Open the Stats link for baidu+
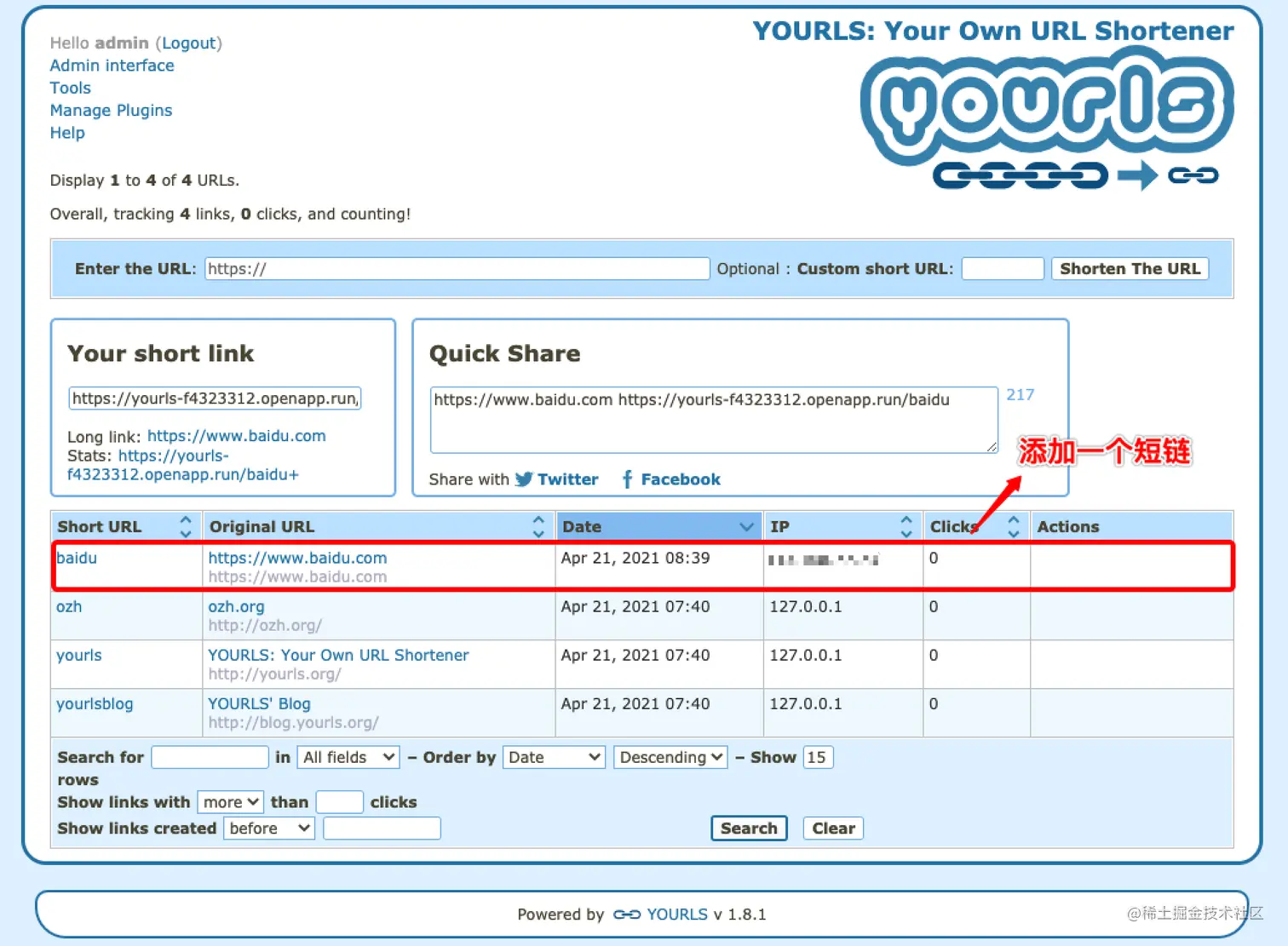This screenshot has width=1288, height=946. 182,465
